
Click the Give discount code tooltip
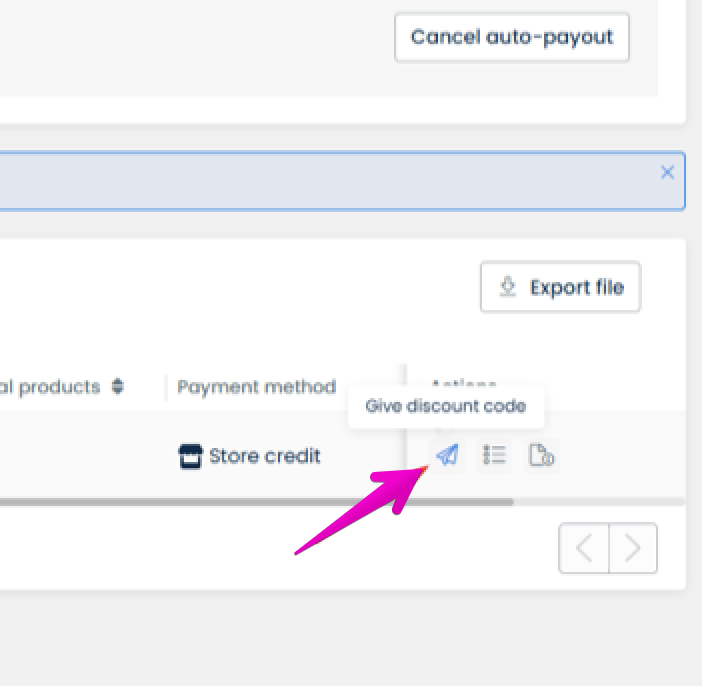[x=446, y=406]
